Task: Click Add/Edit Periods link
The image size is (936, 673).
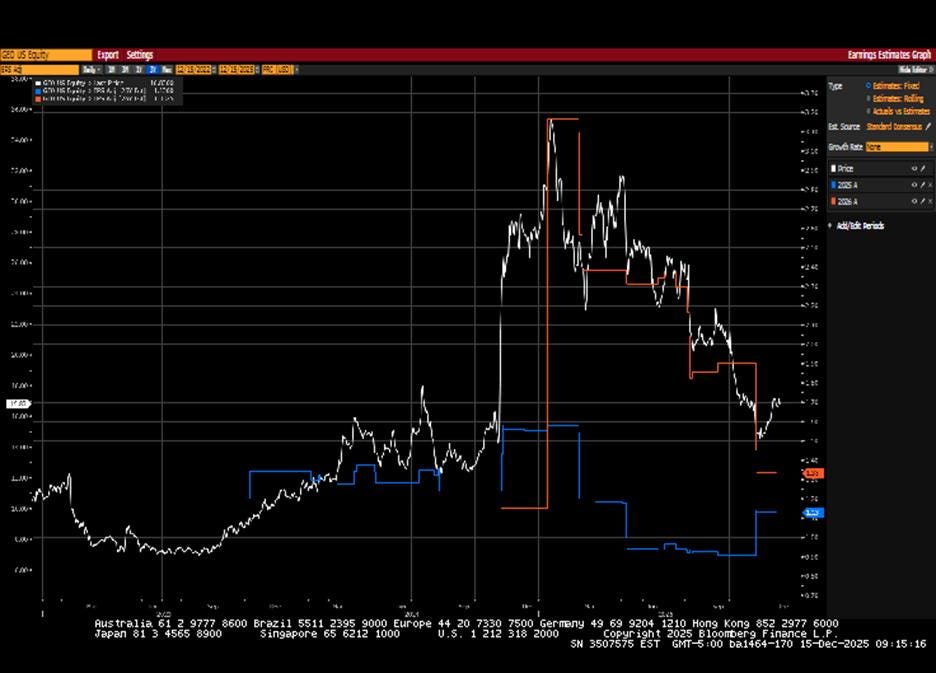Action: (860, 226)
